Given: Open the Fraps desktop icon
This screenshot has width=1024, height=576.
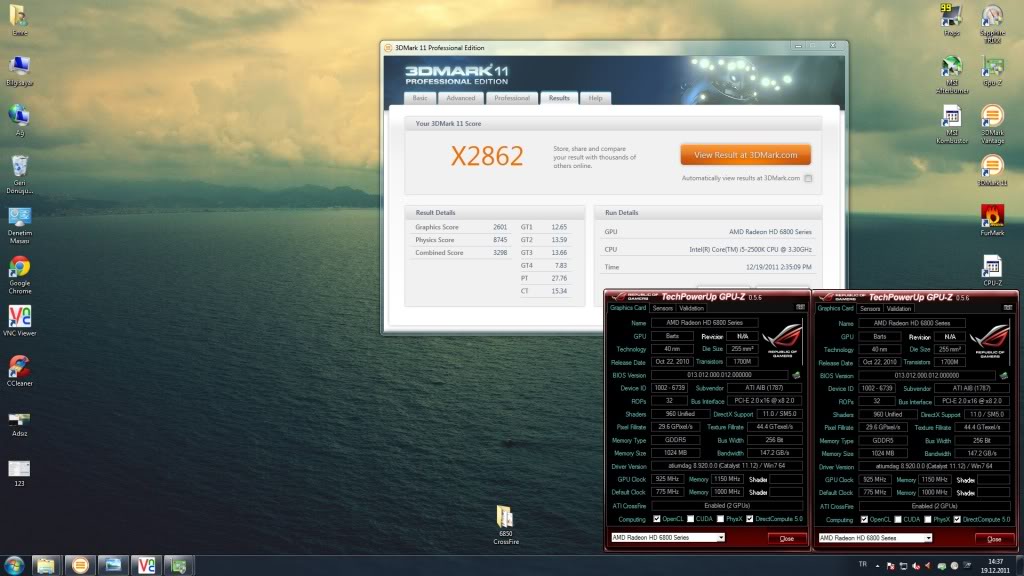Looking at the screenshot, I should 951,15.
